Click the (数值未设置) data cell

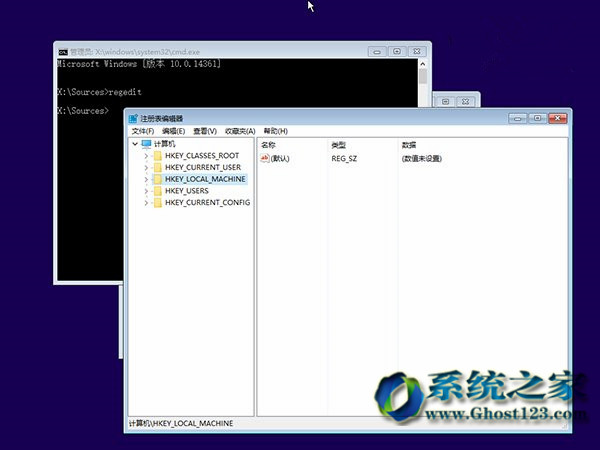[x=422, y=158]
